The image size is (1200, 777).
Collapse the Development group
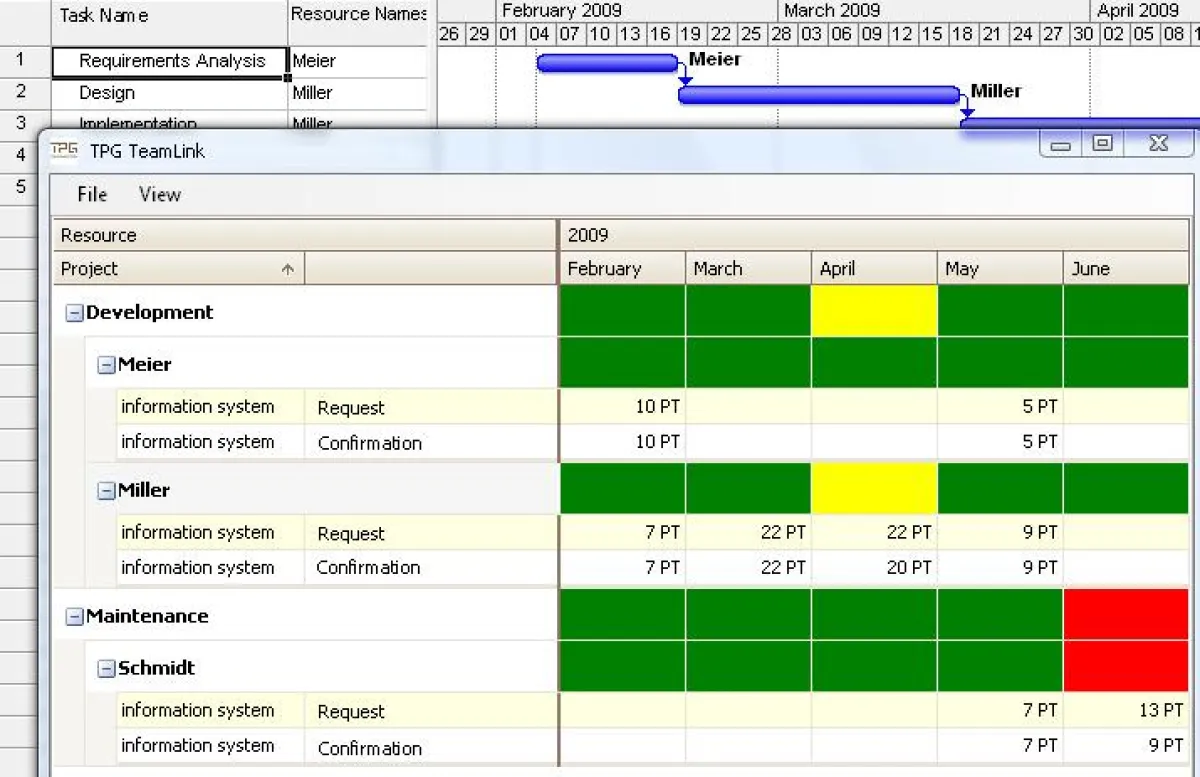coord(74,313)
